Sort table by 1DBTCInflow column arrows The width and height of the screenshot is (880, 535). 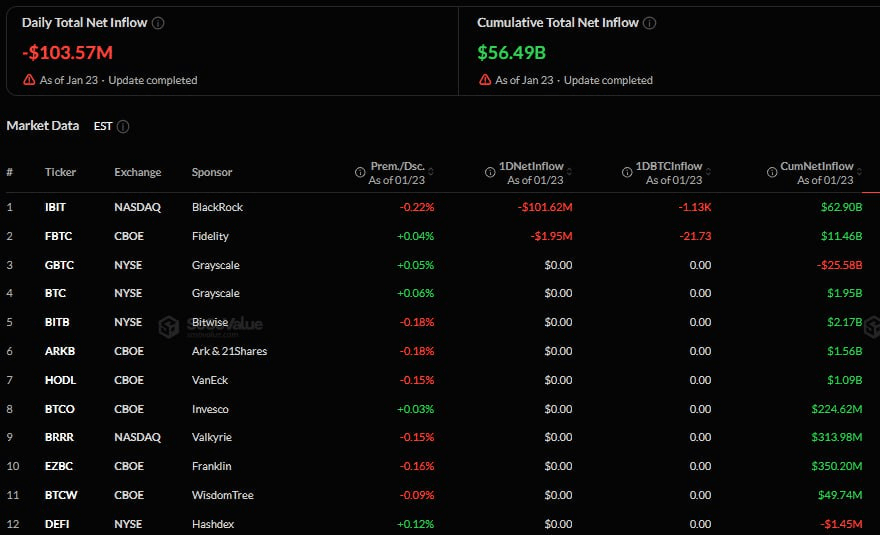tap(708, 171)
